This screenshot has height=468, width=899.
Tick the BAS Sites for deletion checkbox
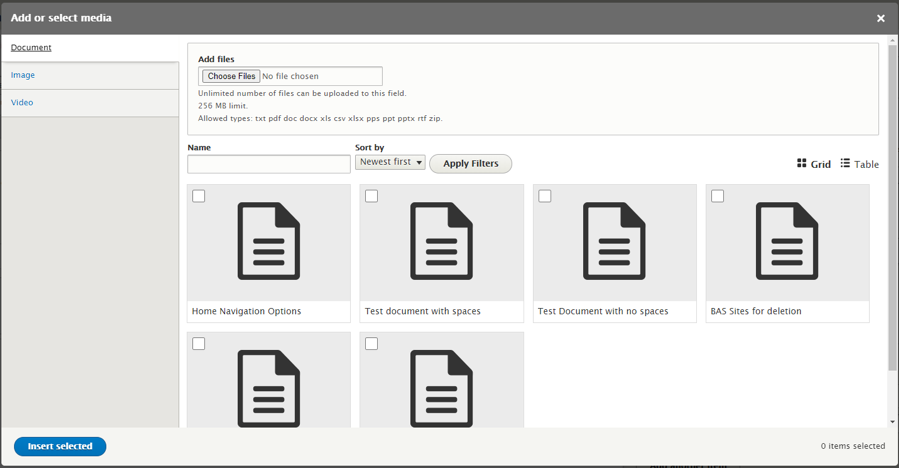[718, 196]
